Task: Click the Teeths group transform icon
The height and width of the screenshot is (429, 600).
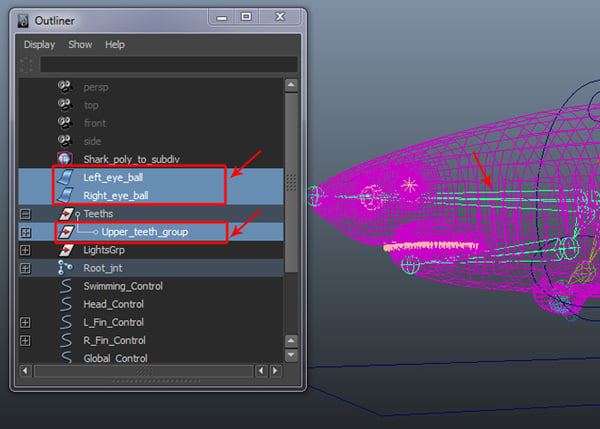Action: [x=66, y=214]
